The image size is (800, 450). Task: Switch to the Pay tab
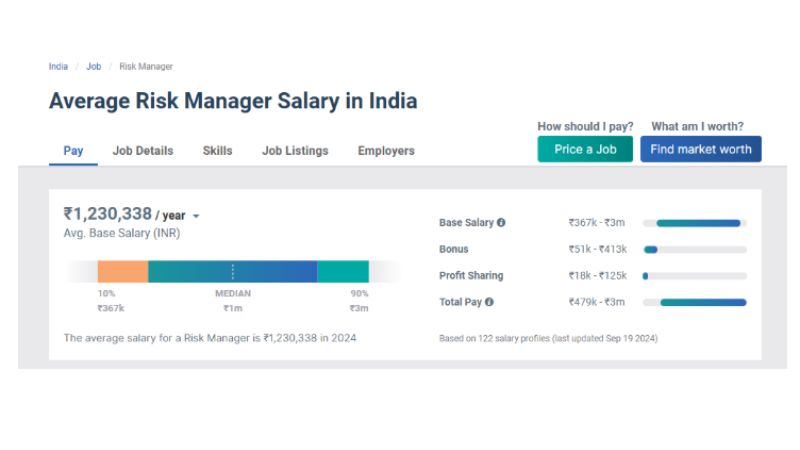coord(73,151)
